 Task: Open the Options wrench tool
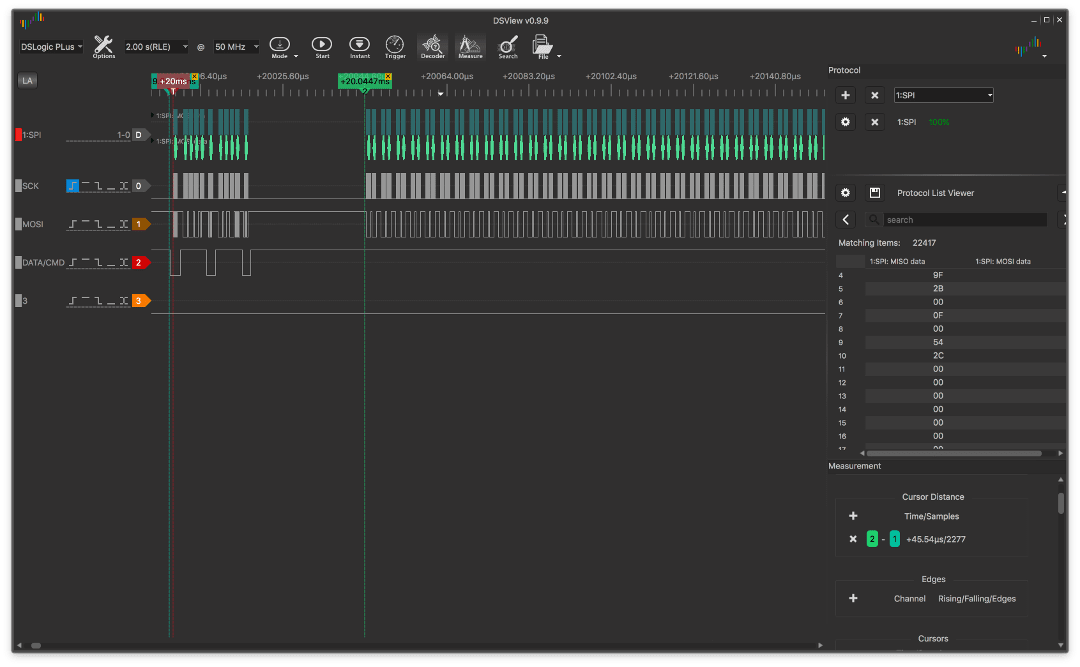pyautogui.click(x=103, y=46)
